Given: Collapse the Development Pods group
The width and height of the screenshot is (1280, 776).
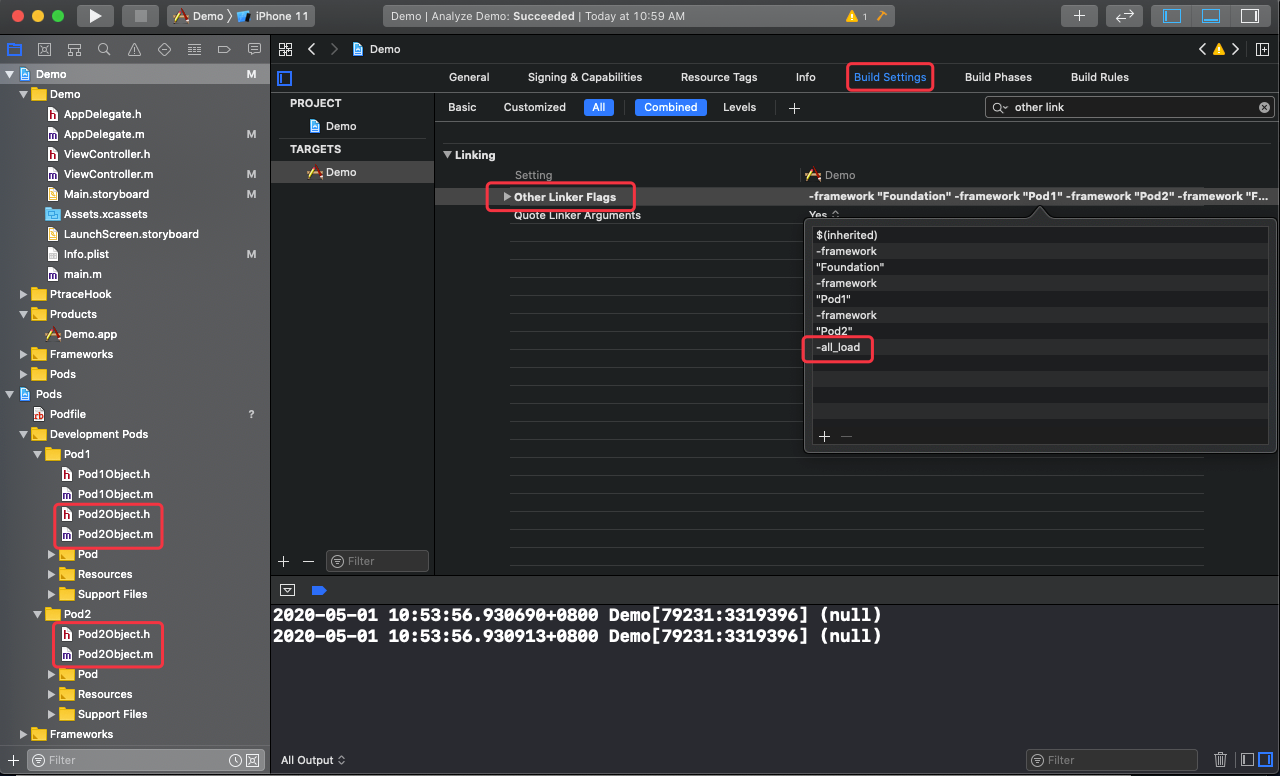Looking at the screenshot, I should [x=24, y=434].
